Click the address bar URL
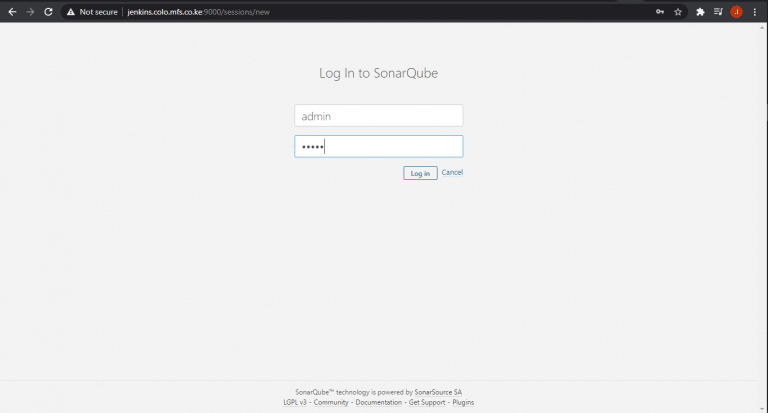Viewport: 768px width, 413px height. [198, 12]
